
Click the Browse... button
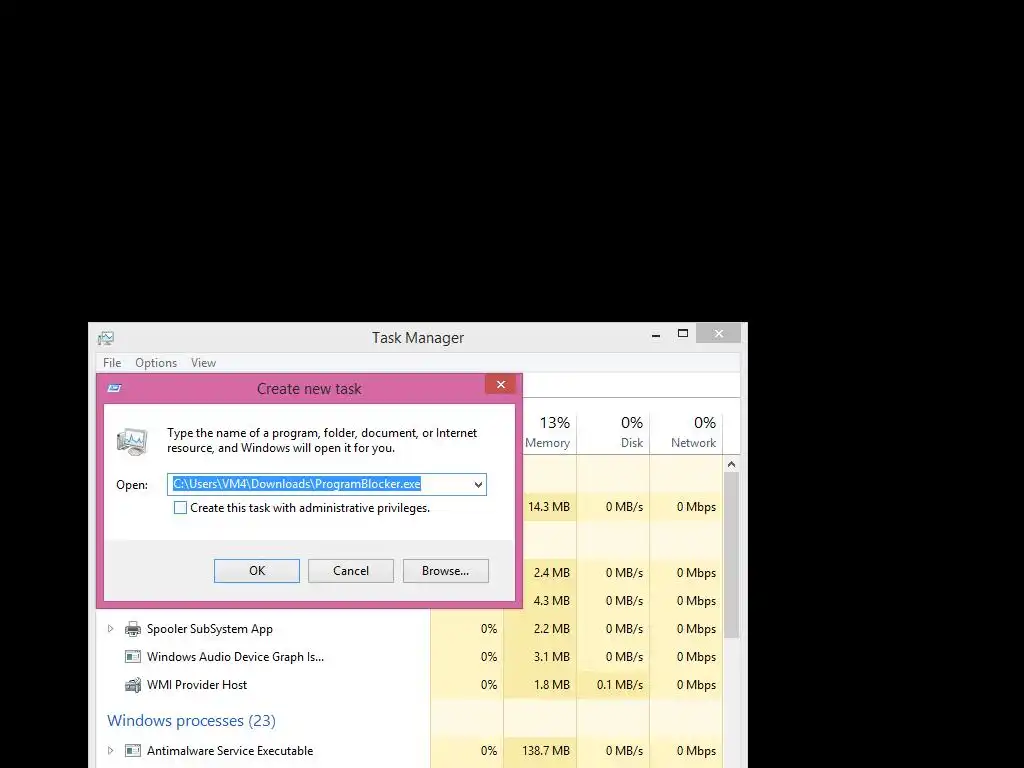point(445,571)
